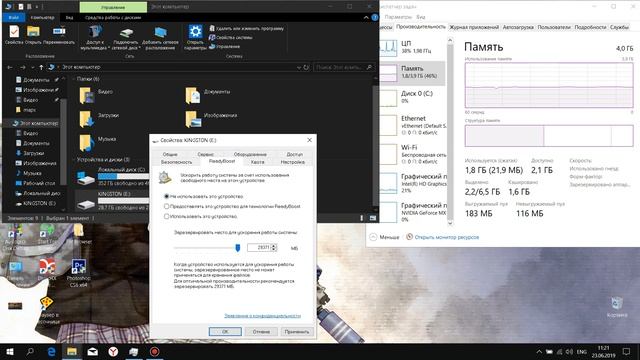Open the Параметры menu in Task Manager
This screenshot has width=640, height=360.
click(x=398, y=17)
